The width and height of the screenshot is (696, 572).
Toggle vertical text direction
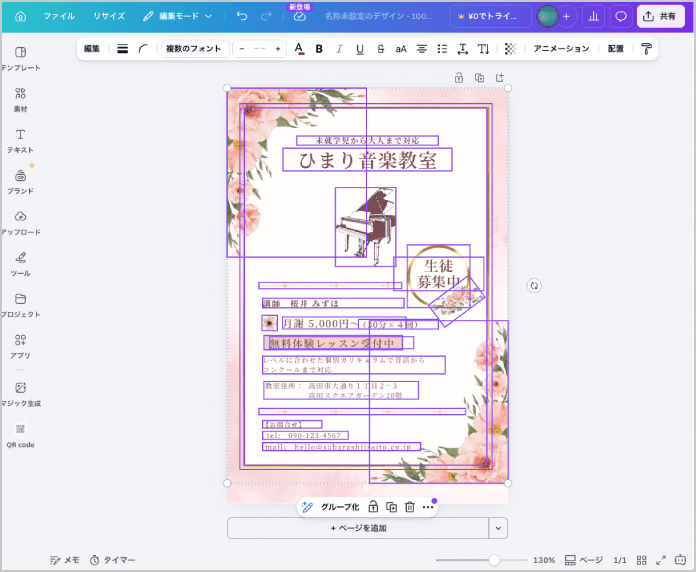pos(483,49)
